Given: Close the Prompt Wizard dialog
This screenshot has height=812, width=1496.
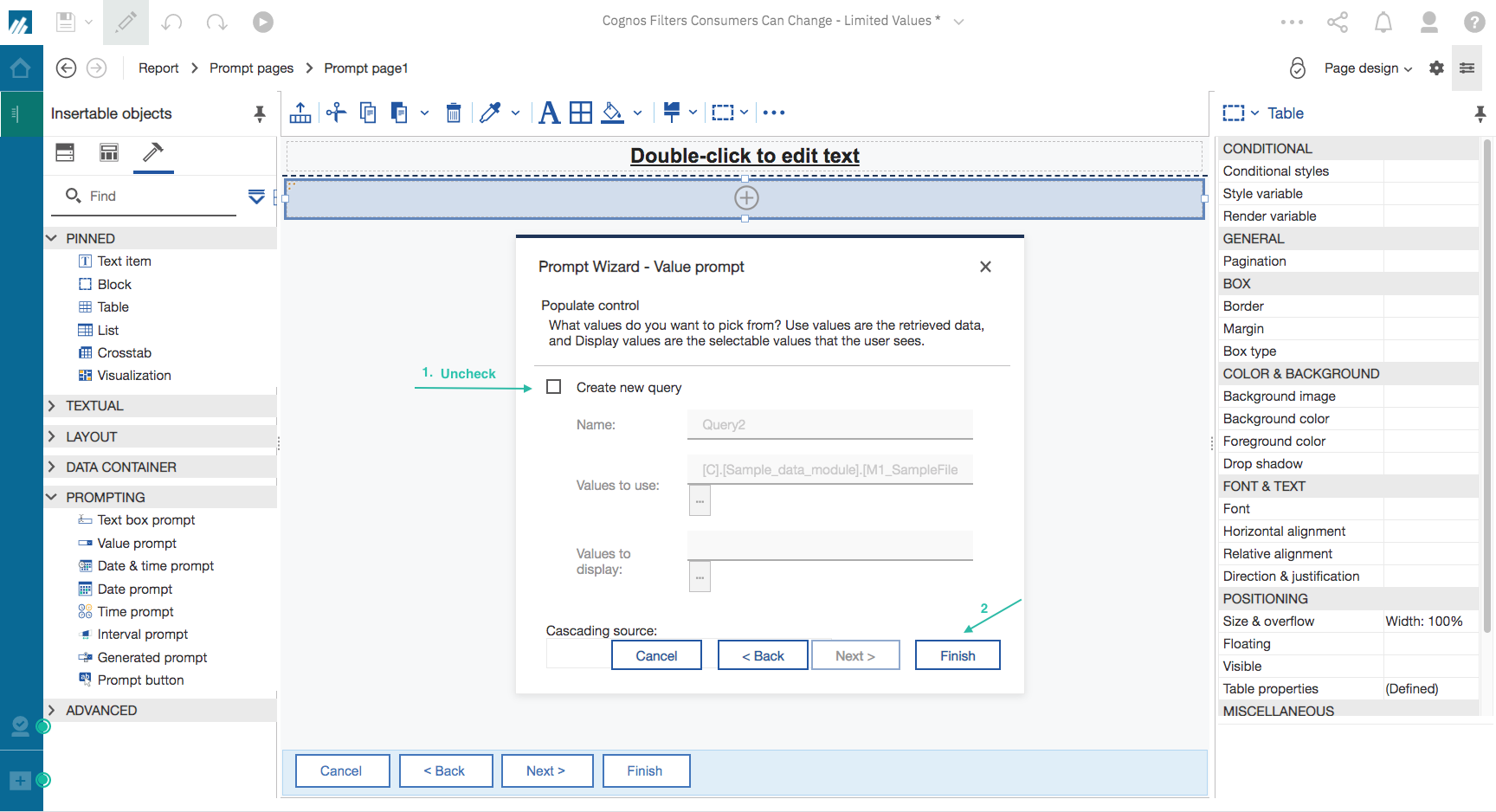Looking at the screenshot, I should [985, 267].
